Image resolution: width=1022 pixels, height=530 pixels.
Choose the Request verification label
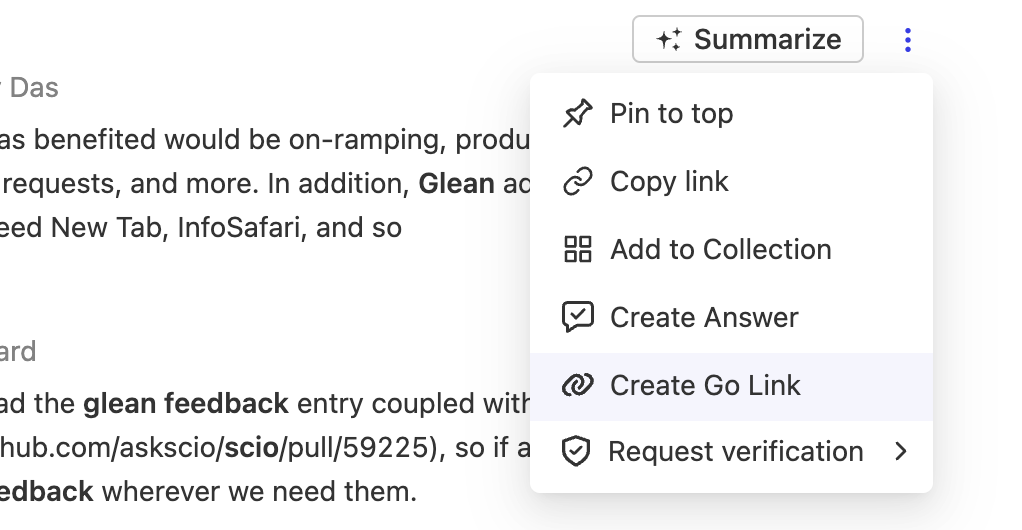(736, 452)
